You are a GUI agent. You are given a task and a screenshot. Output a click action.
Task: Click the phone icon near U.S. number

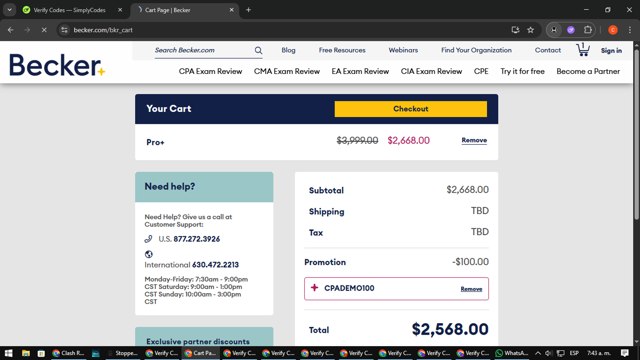(149, 239)
